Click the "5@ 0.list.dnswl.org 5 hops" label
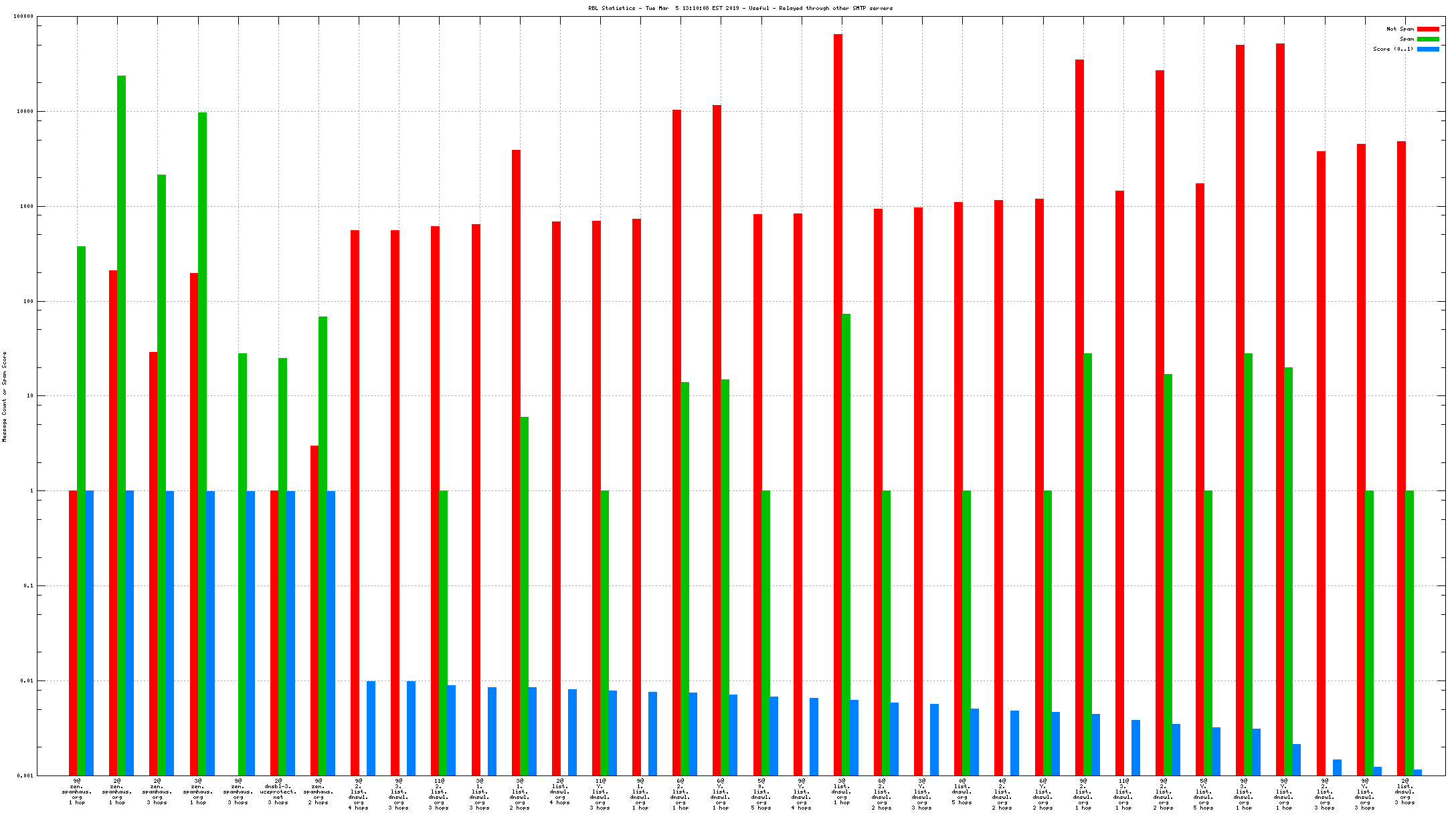The height and width of the screenshot is (819, 1456). [x=761, y=794]
